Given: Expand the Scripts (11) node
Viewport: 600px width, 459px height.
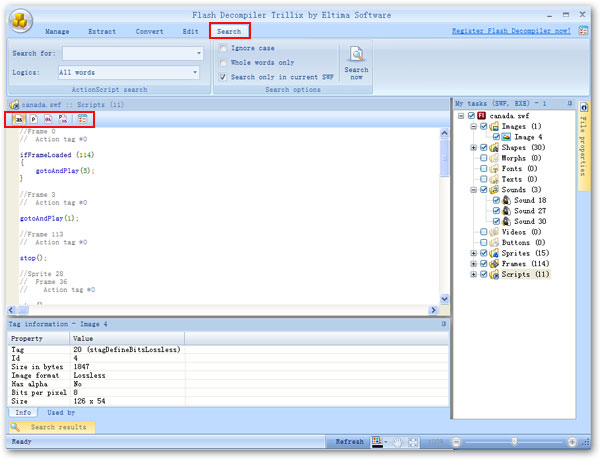Looking at the screenshot, I should [474, 274].
